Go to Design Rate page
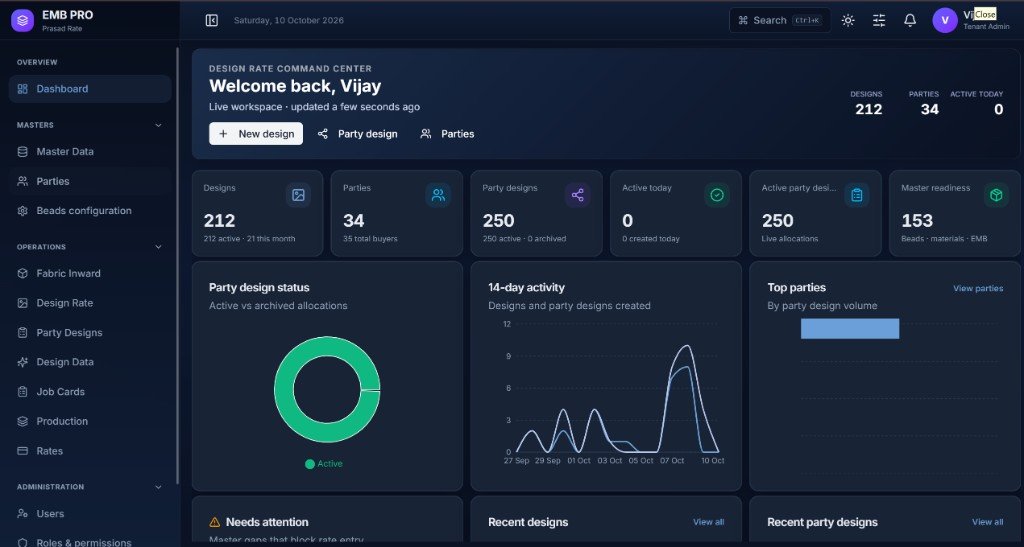This screenshot has width=1024, height=547. (x=90, y=303)
